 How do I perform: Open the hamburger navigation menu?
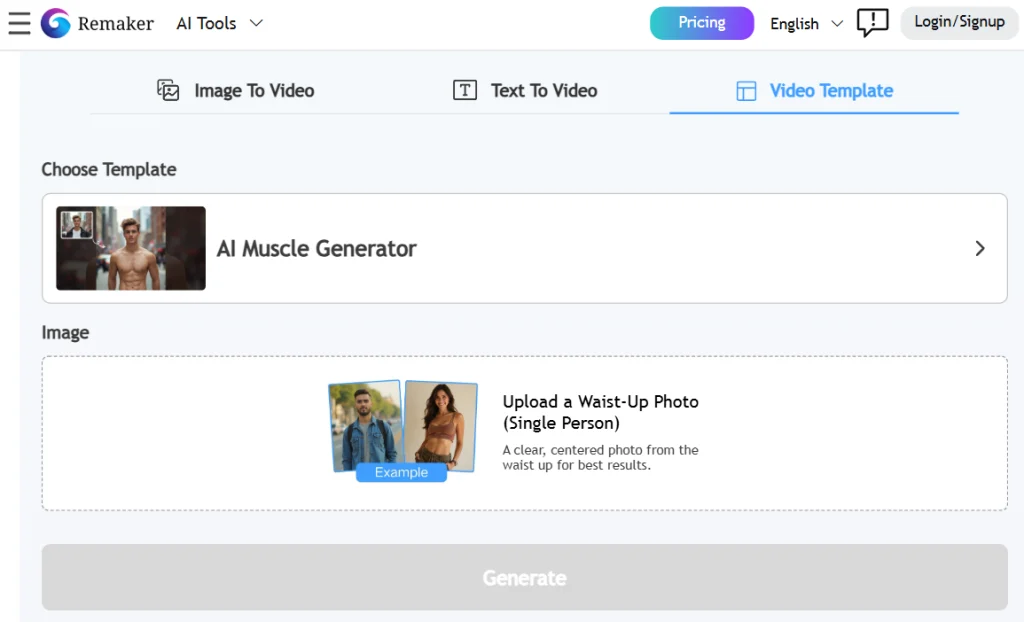click(x=19, y=23)
